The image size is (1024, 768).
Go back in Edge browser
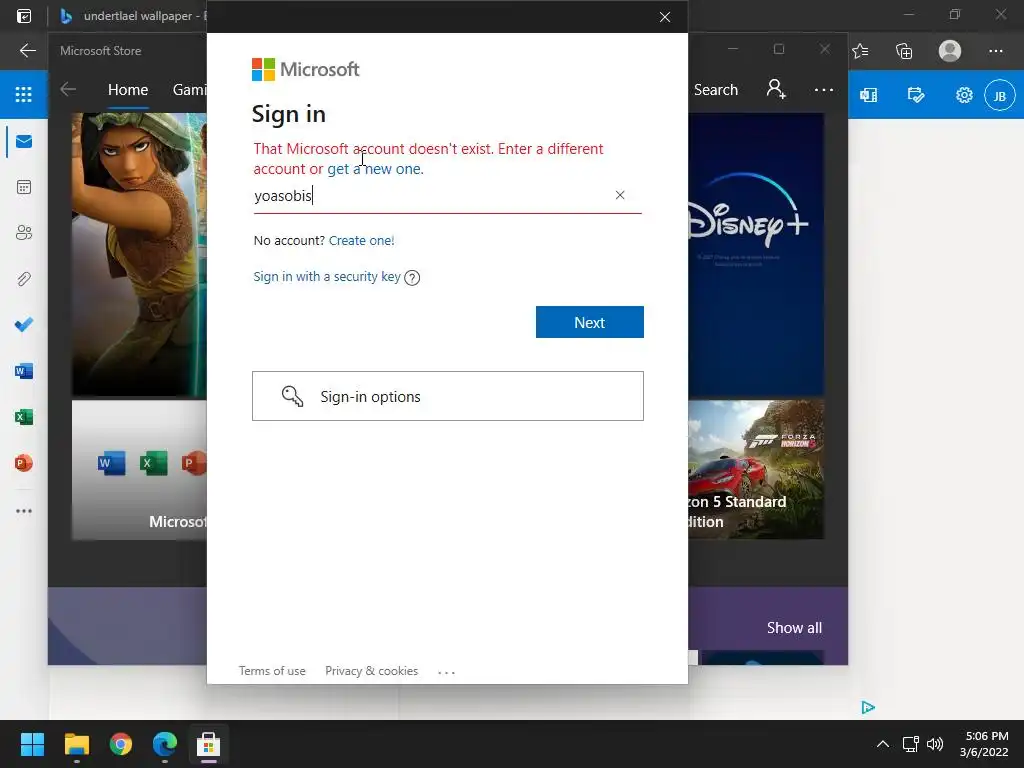(x=27, y=50)
